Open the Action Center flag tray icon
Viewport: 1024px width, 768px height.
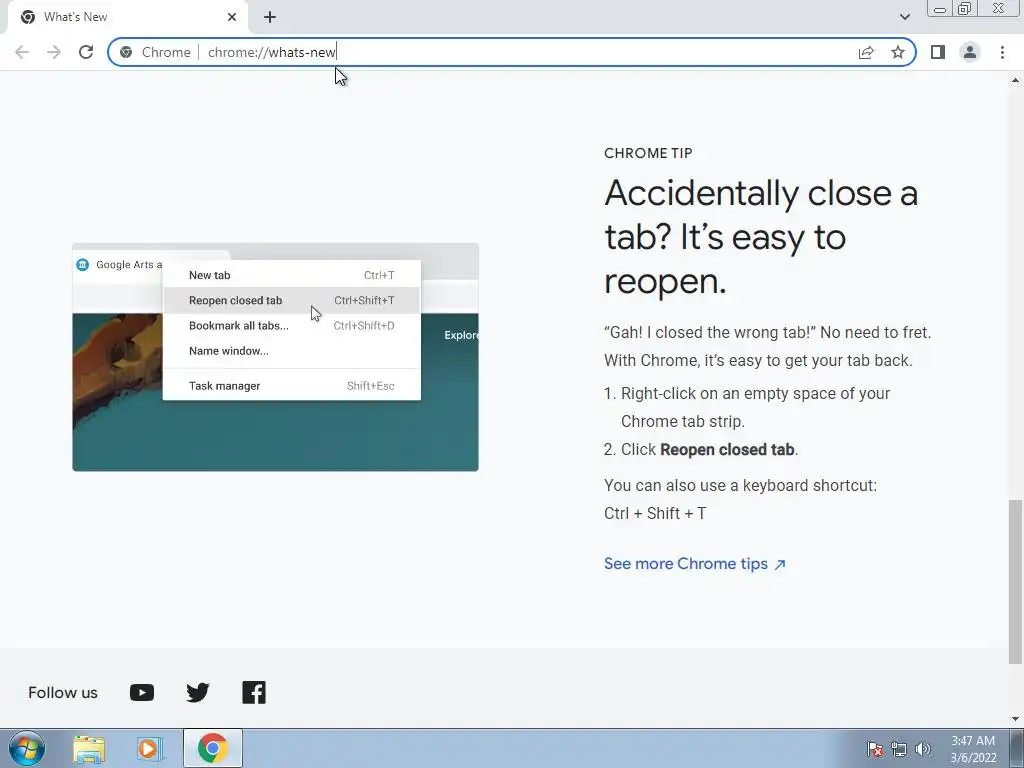point(874,749)
